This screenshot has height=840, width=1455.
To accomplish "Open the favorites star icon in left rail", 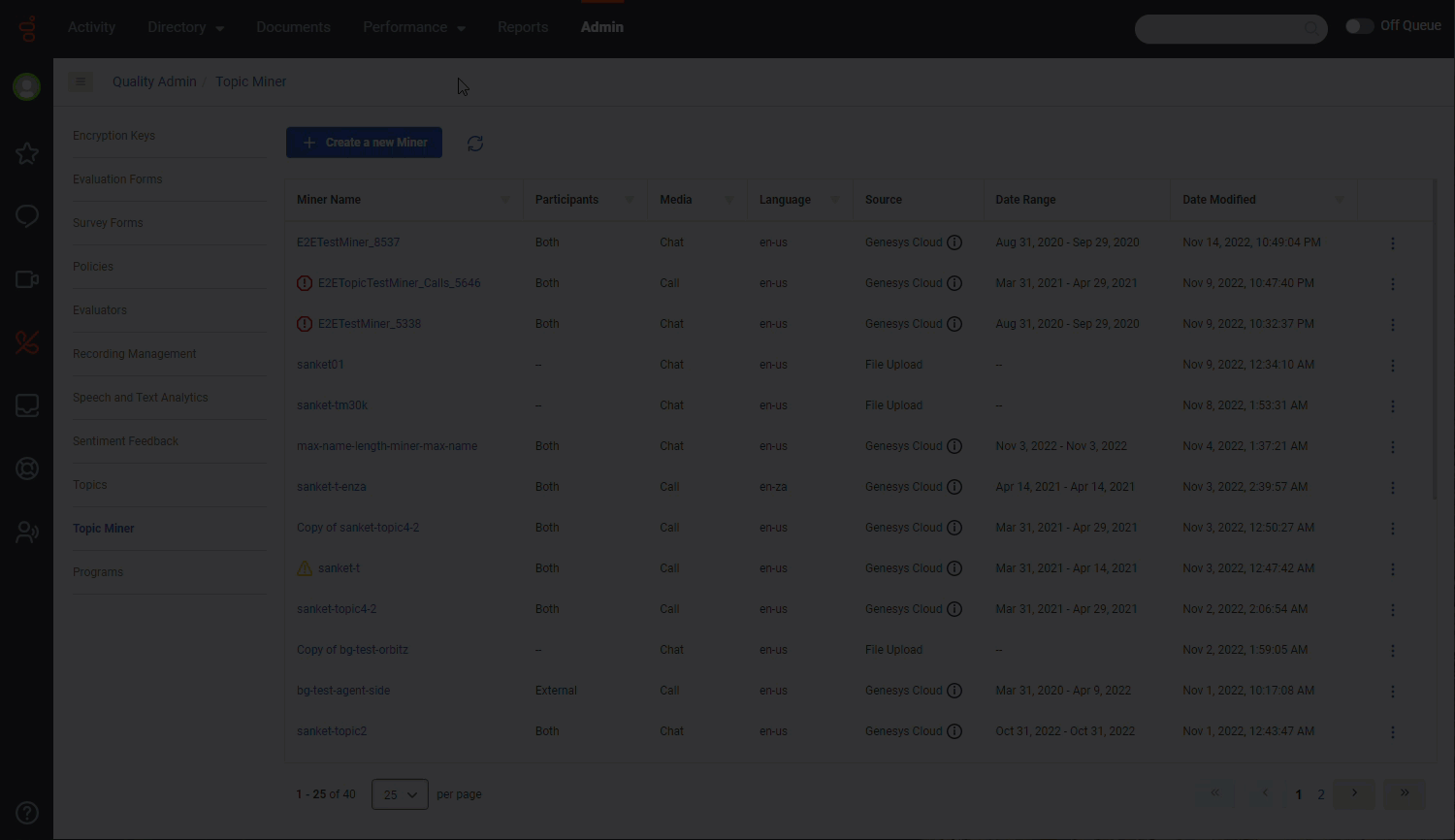I will tap(26, 153).
